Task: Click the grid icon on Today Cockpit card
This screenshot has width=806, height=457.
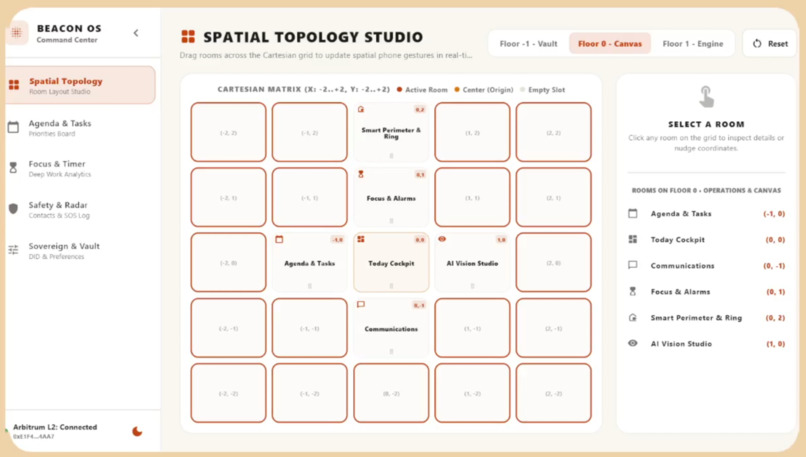Action: pyautogui.click(x=361, y=240)
